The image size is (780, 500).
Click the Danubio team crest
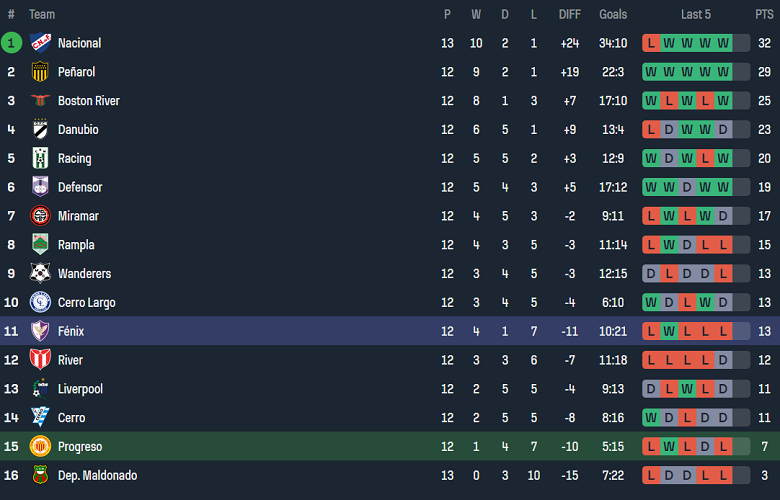pos(40,130)
